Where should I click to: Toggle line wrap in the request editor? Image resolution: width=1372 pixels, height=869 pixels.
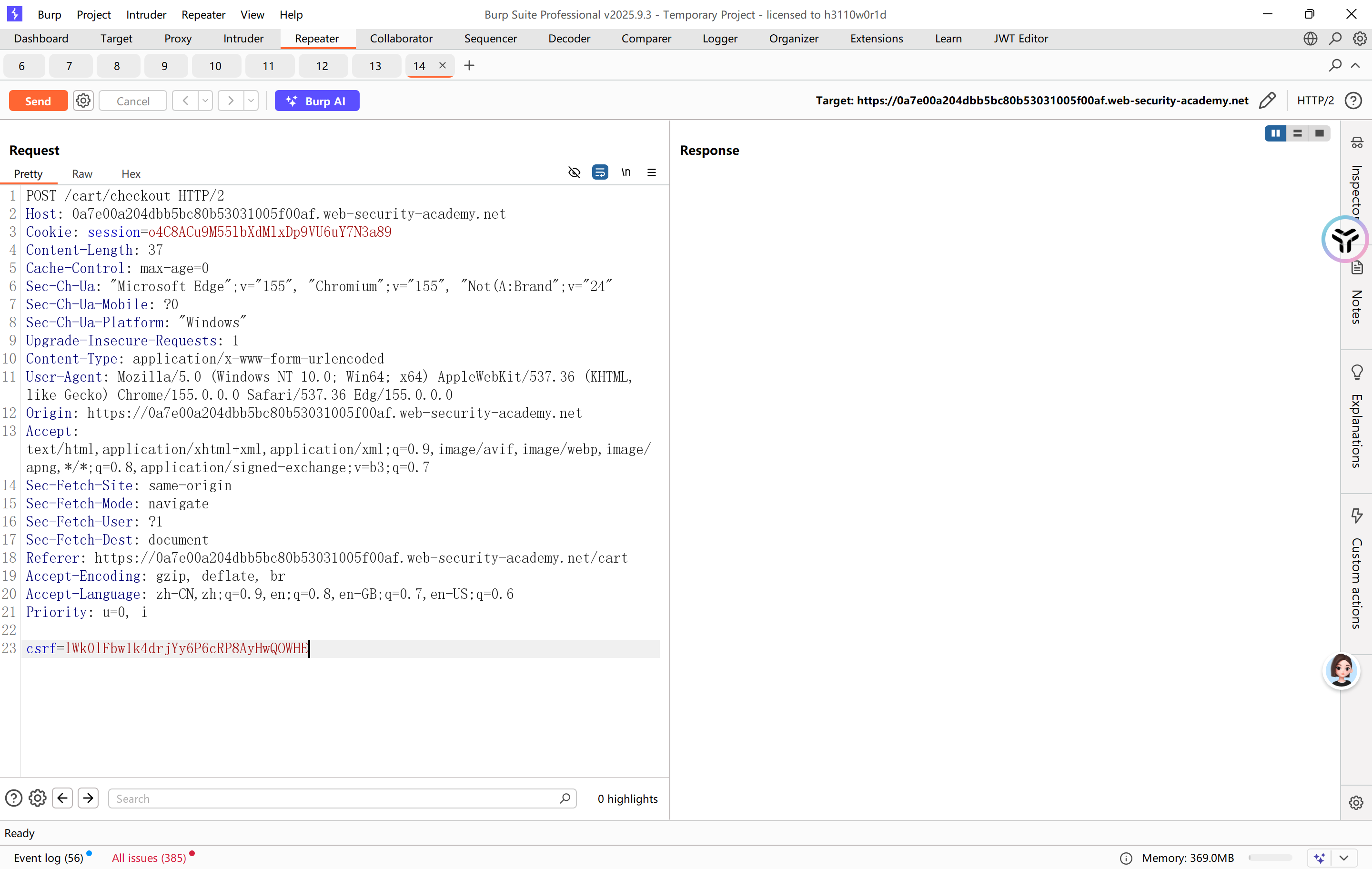600,172
